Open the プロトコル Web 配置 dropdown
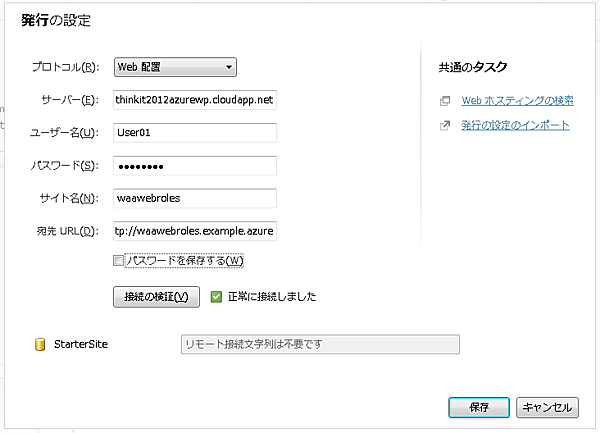Image resolution: width=600 pixels, height=433 pixels. (x=175, y=68)
